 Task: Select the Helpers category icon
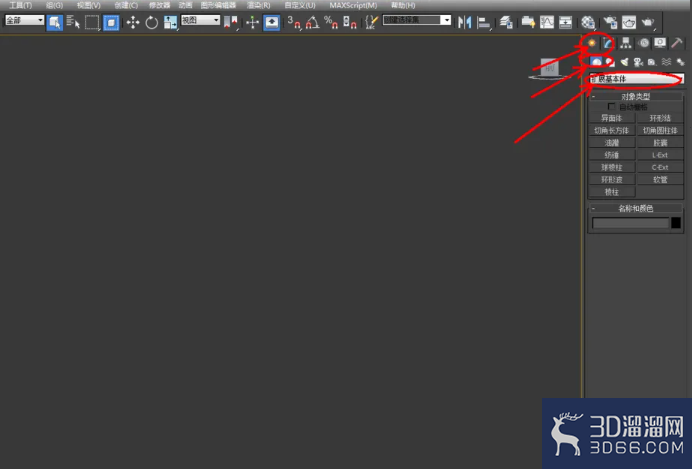point(652,62)
